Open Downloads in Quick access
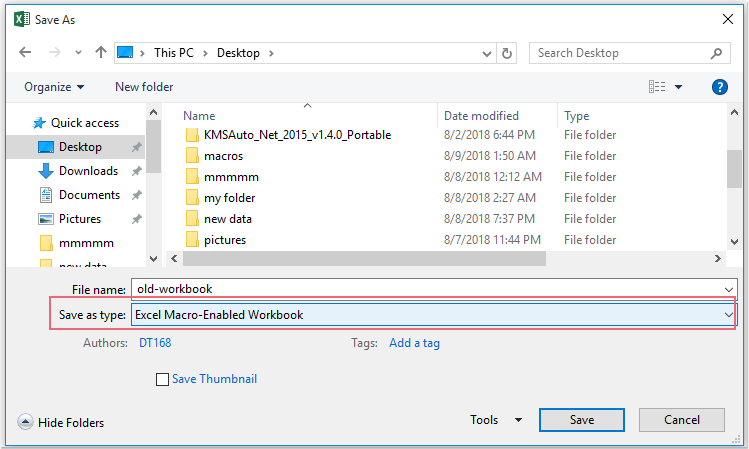 coord(88,171)
